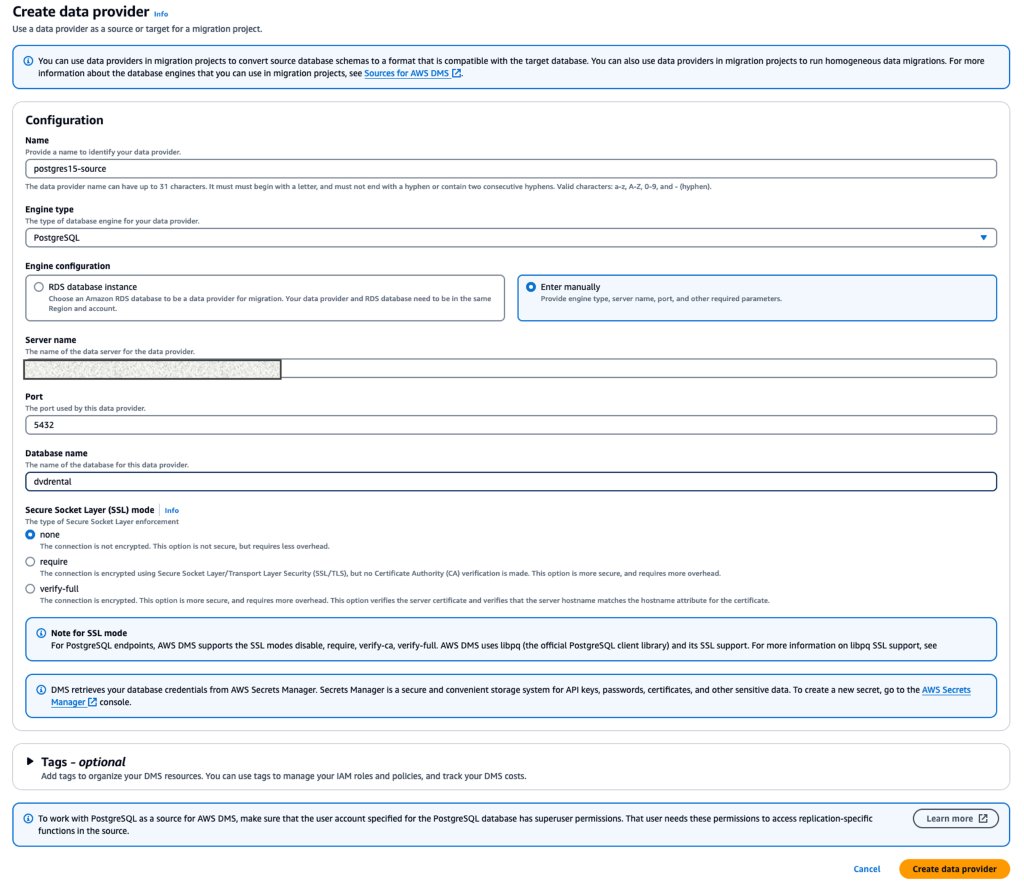Open the AWS Secrets Manager console link

tap(946, 690)
